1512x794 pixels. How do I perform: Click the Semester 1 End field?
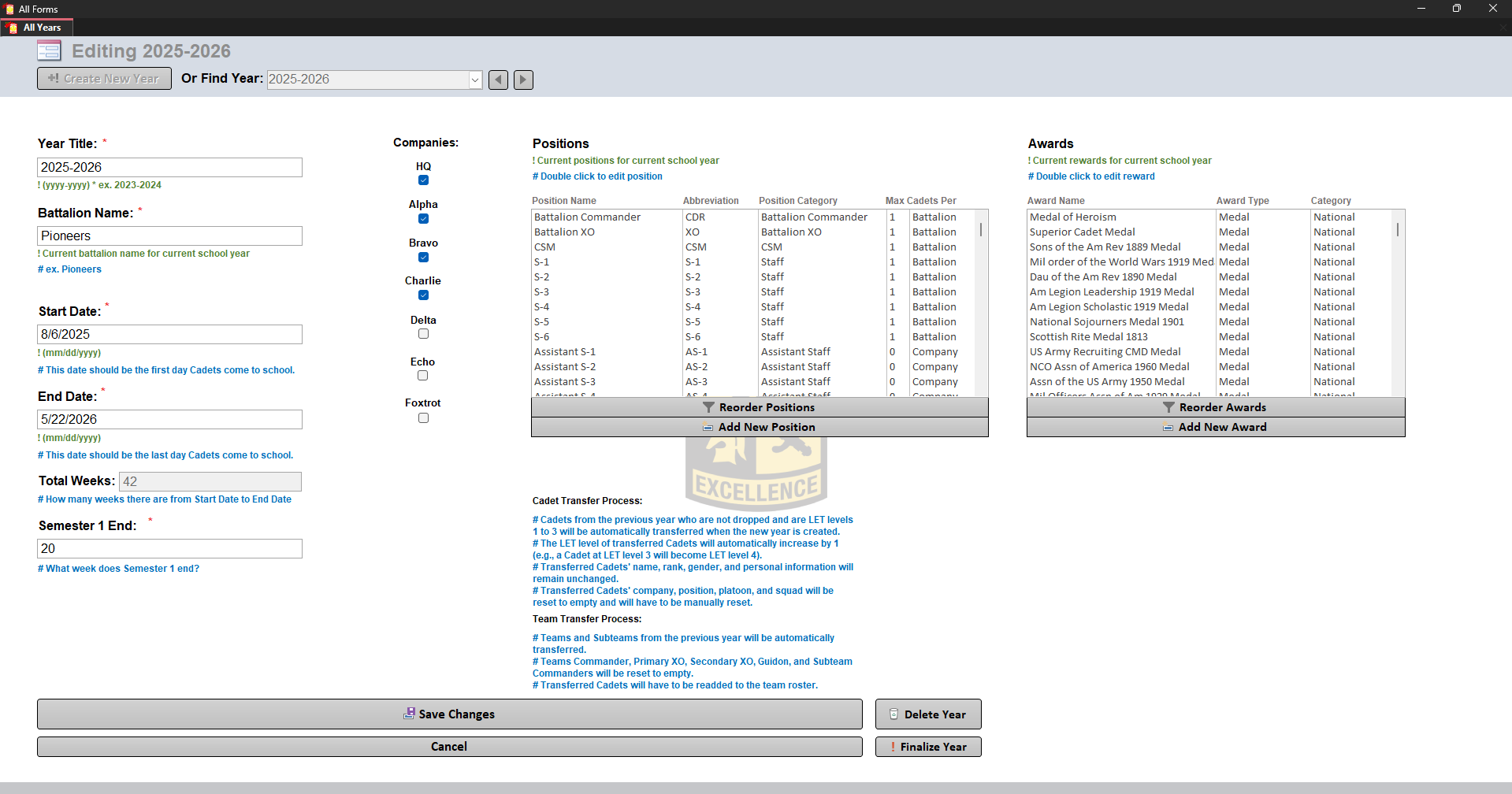tap(169, 548)
